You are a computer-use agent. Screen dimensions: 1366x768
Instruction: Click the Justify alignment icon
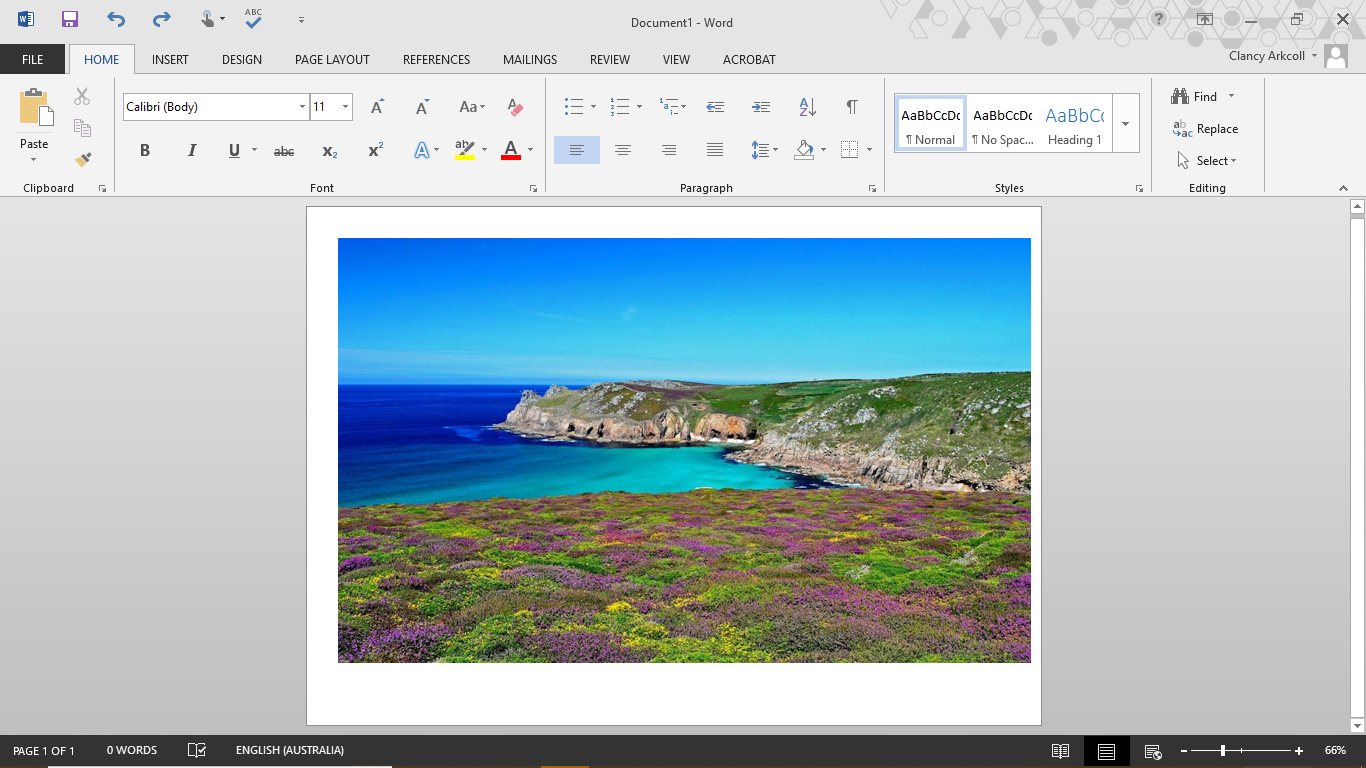pos(715,150)
